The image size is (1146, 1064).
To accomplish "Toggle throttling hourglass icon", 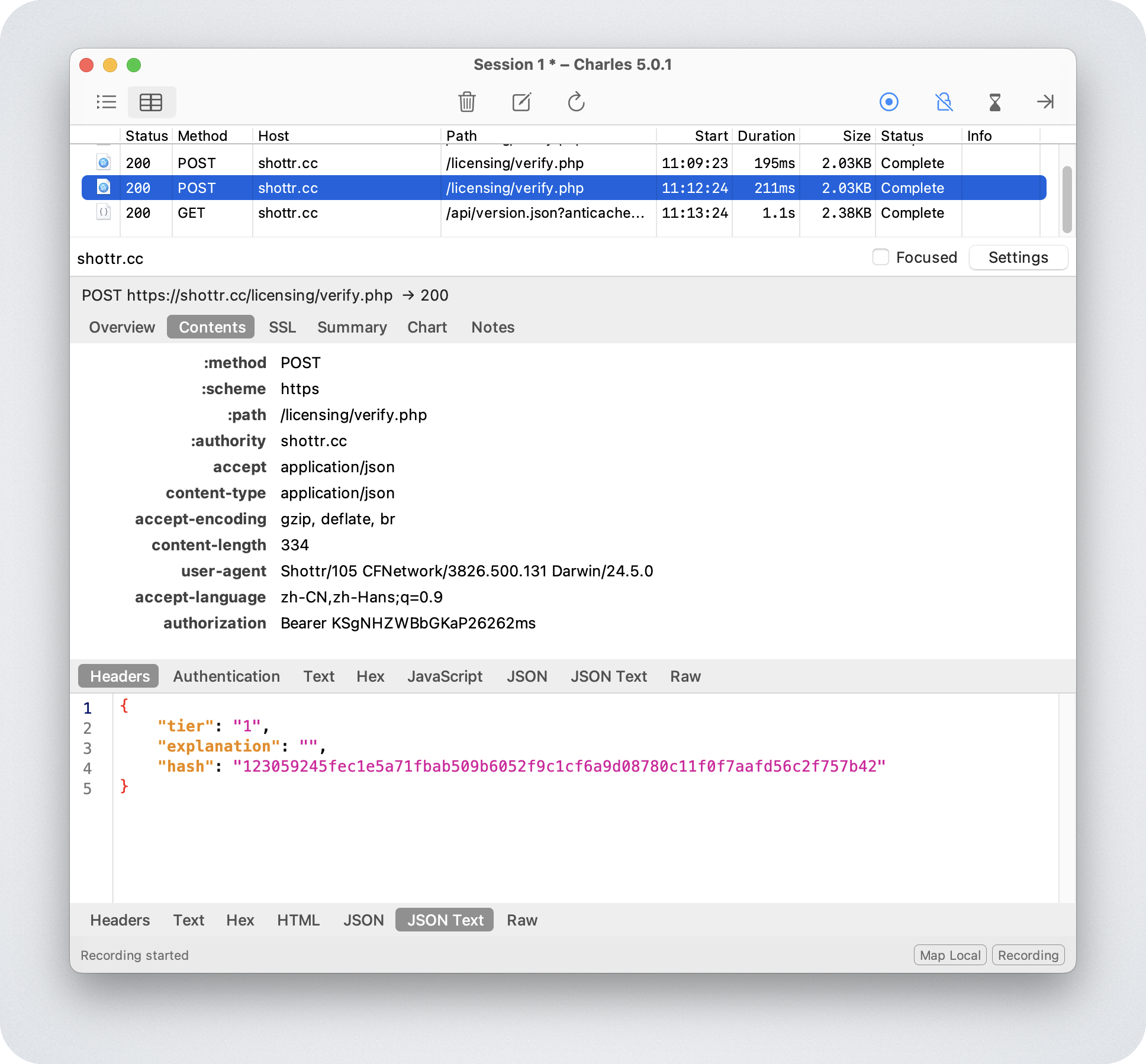I will pos(995,102).
